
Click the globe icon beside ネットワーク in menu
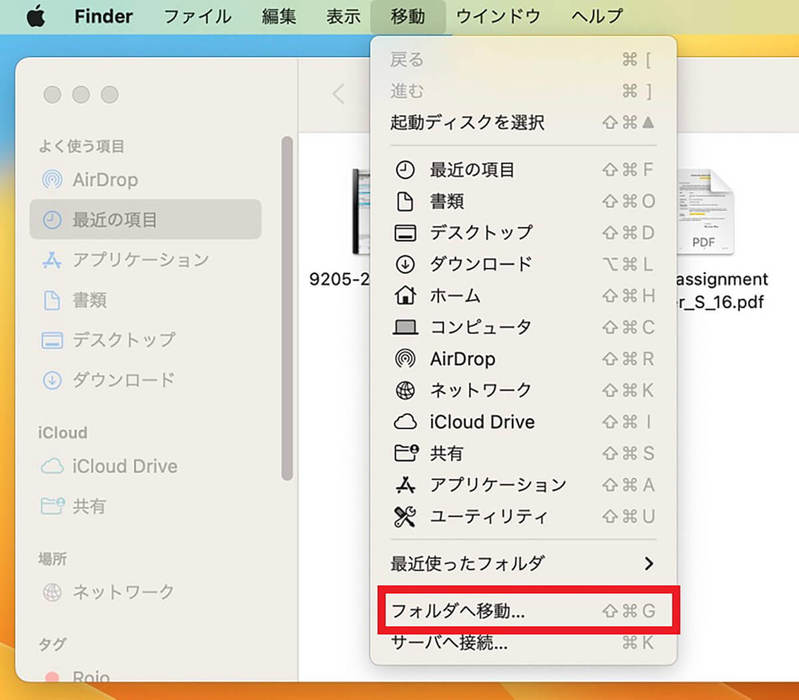click(405, 390)
